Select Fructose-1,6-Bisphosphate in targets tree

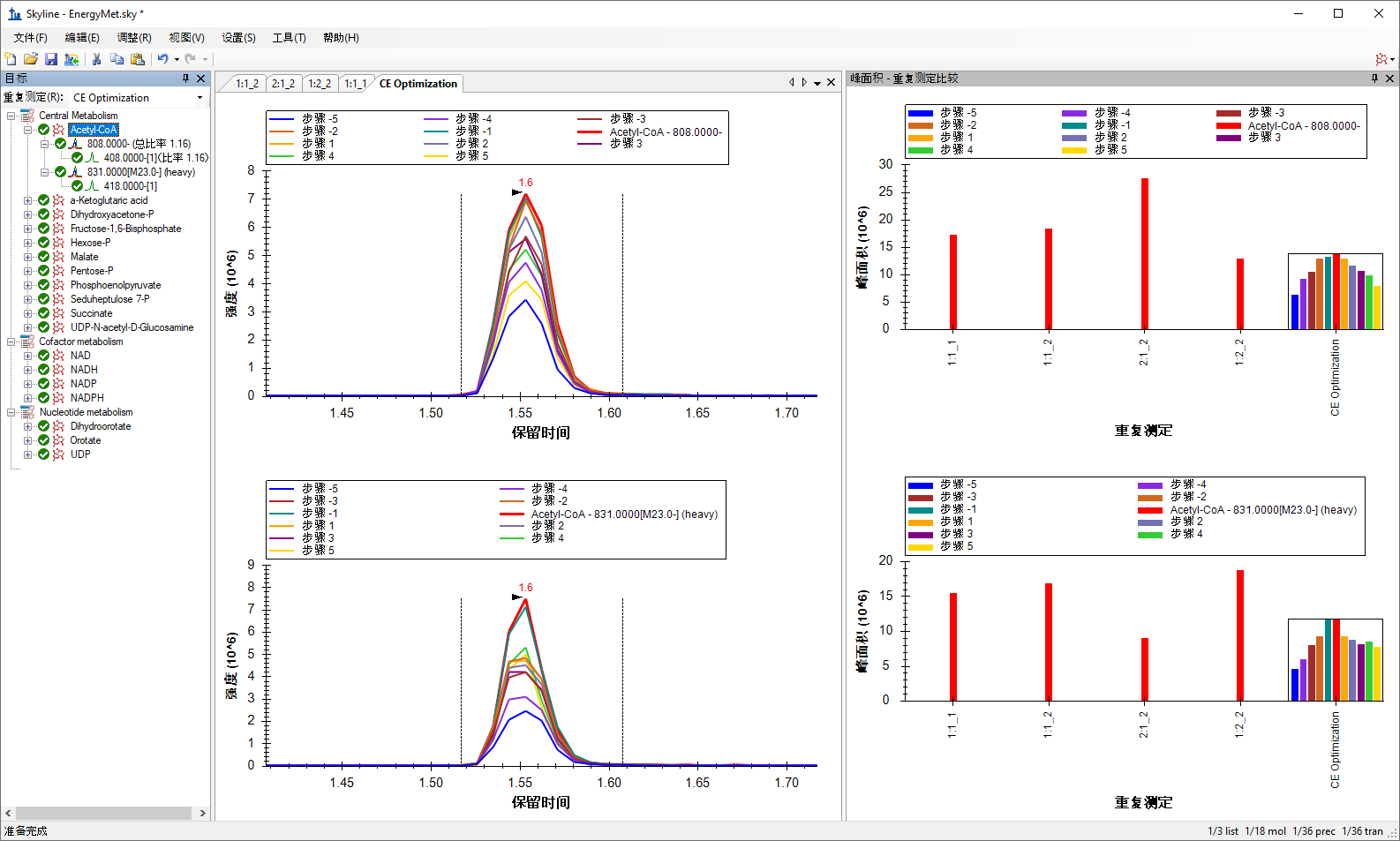click(x=125, y=229)
